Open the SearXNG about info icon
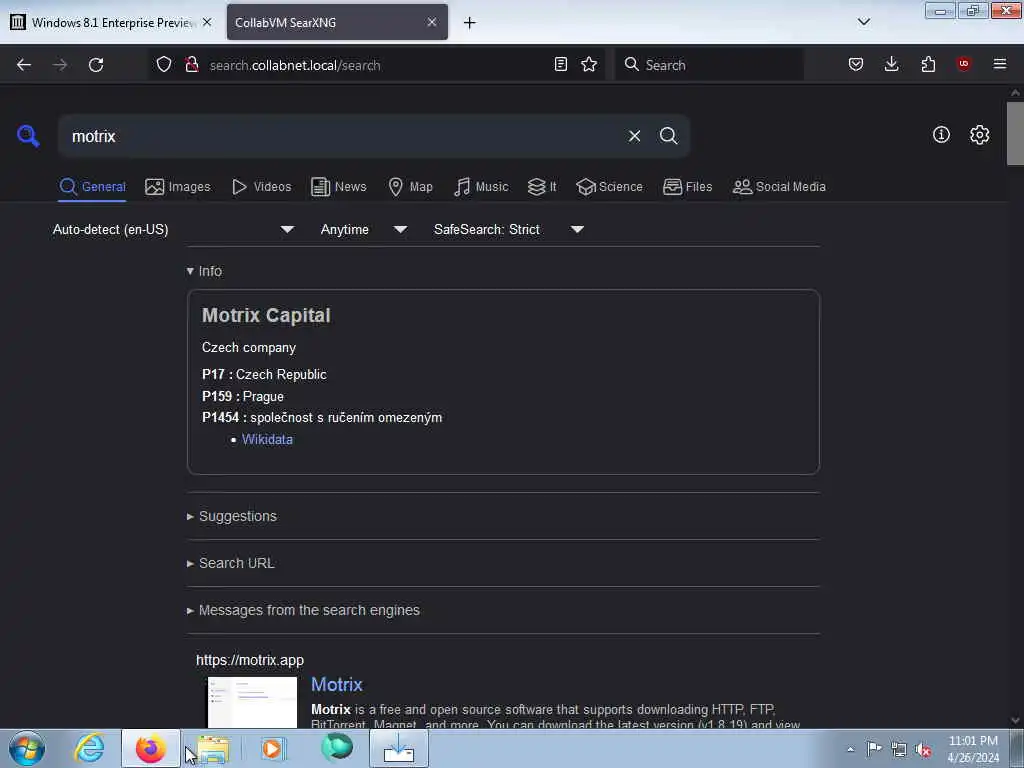The height and width of the screenshot is (768, 1024). tap(941, 135)
